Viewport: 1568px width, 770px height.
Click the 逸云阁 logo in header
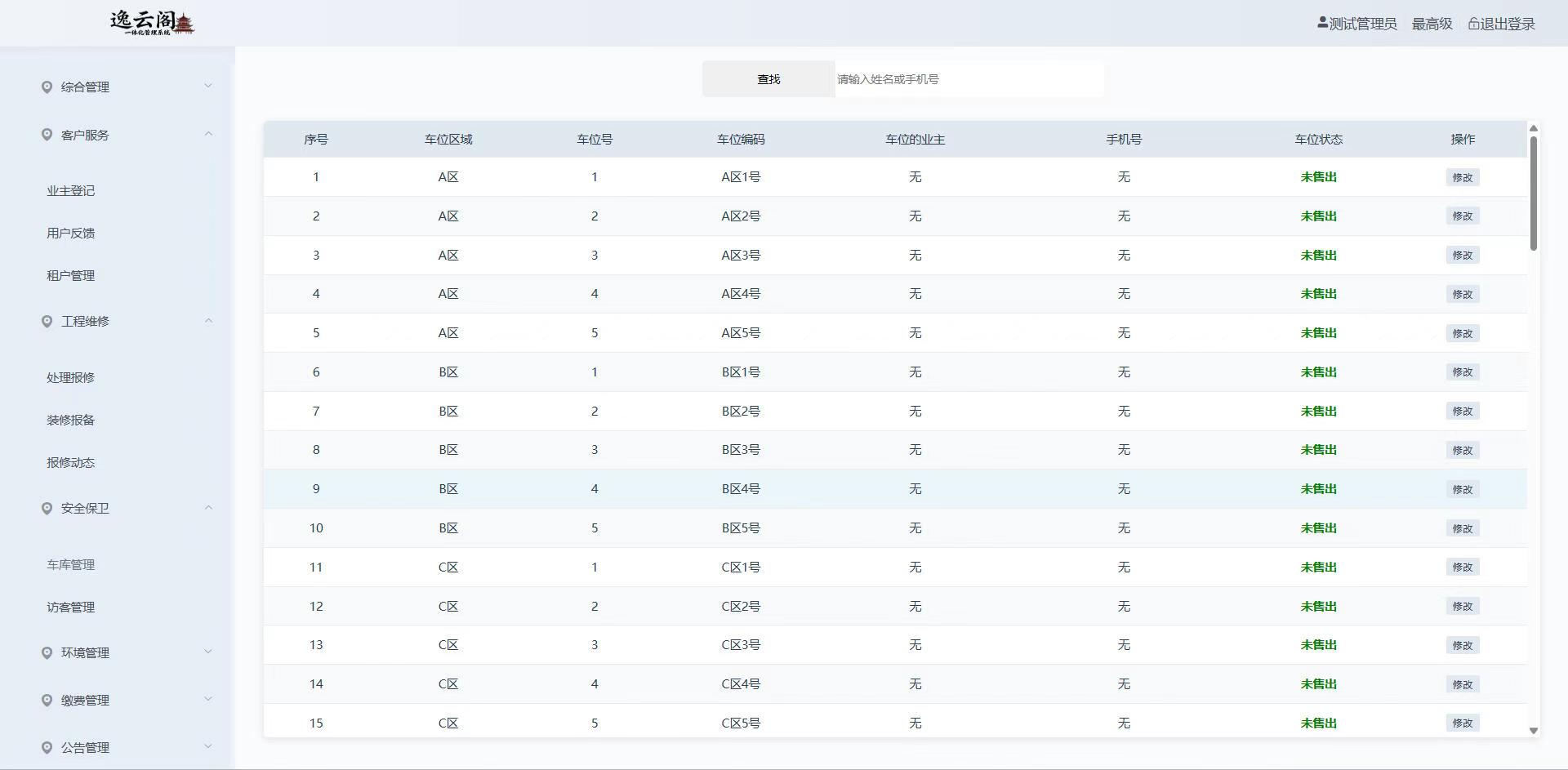[x=153, y=23]
